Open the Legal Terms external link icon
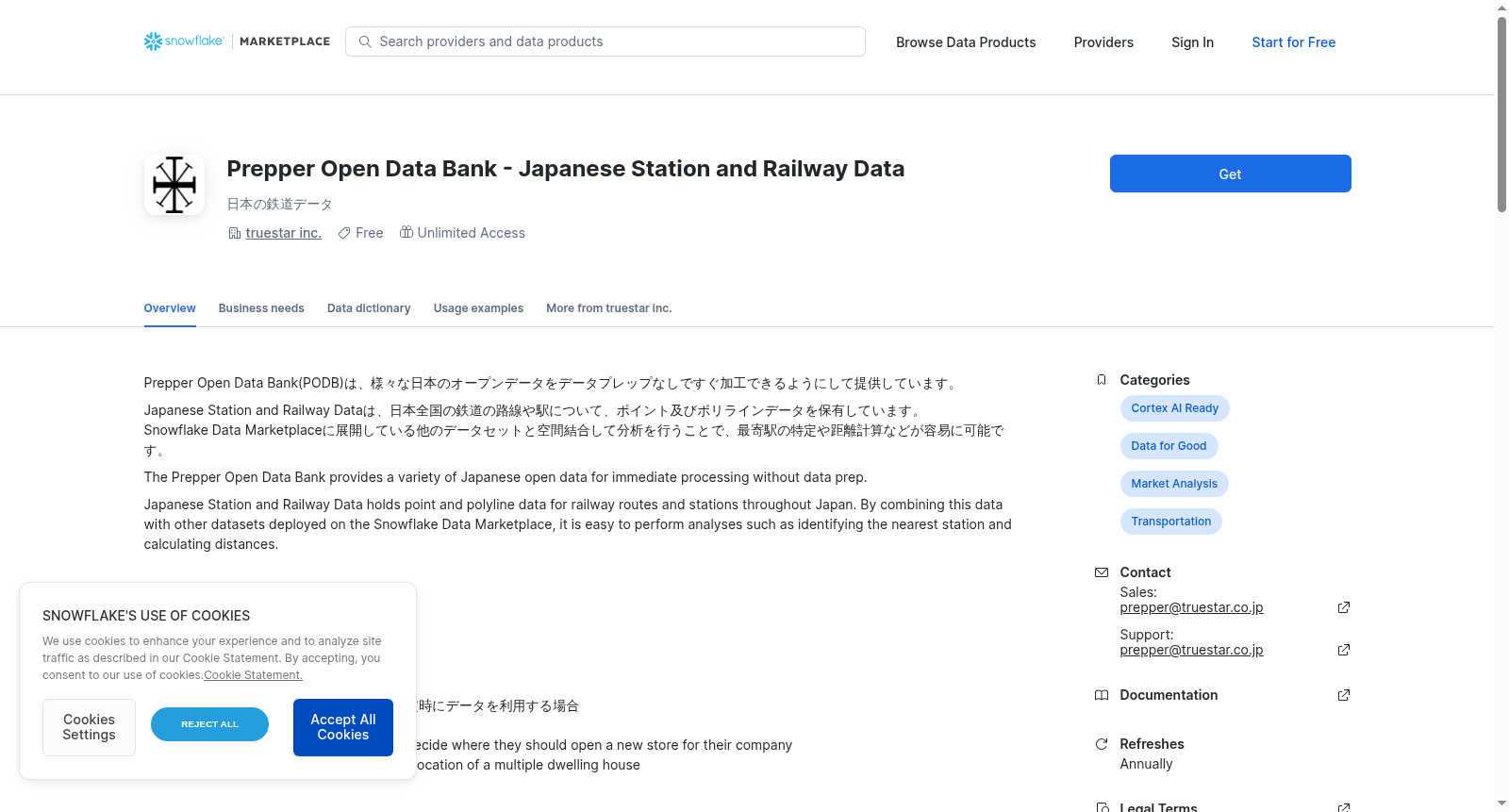Viewport: 1509px width, 812px height. pos(1344,807)
